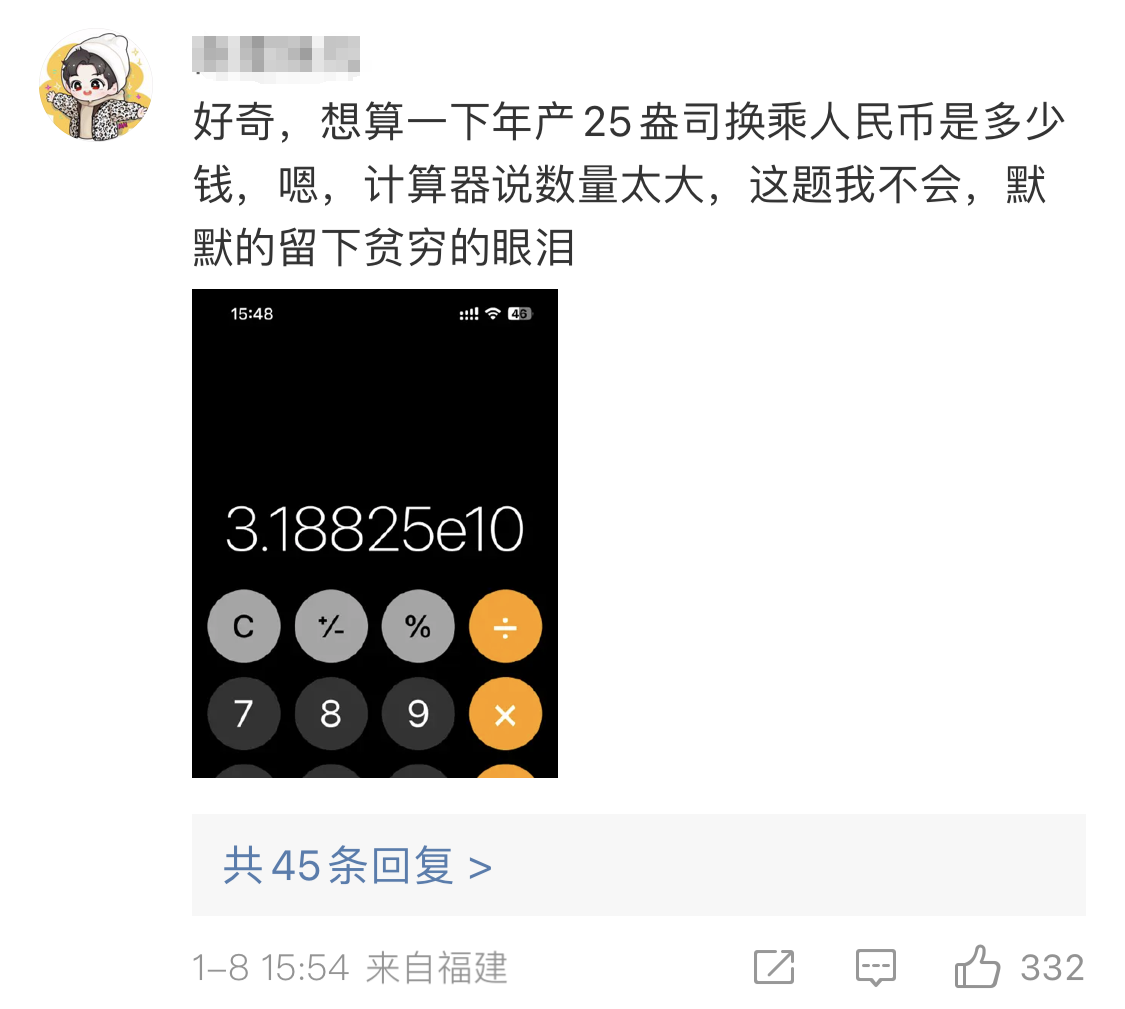Open the blurred username profile
The image size is (1125, 1009).
tap(276, 55)
